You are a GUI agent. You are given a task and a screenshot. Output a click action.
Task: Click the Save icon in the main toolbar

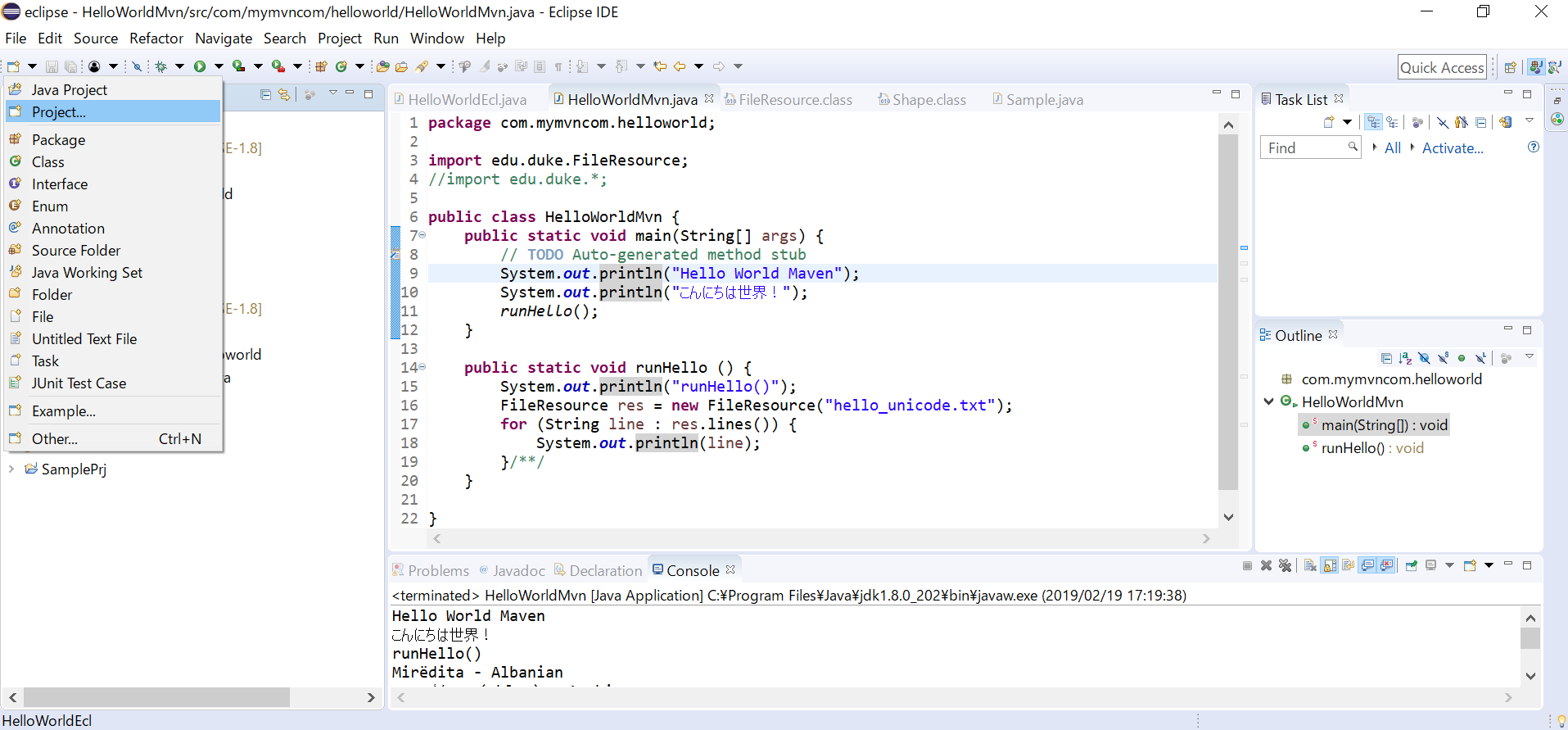click(x=52, y=66)
